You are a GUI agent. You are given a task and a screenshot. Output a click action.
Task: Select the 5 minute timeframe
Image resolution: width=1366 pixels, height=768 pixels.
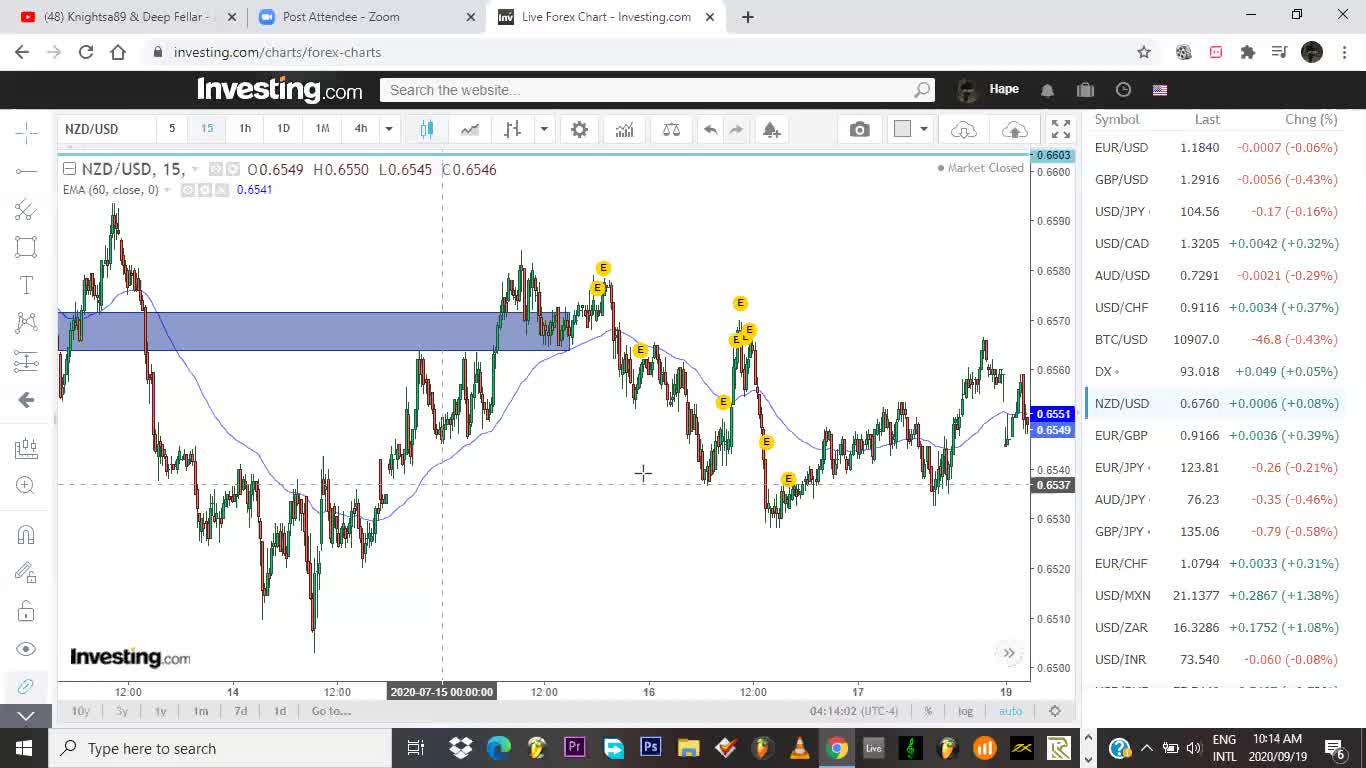[x=171, y=128]
